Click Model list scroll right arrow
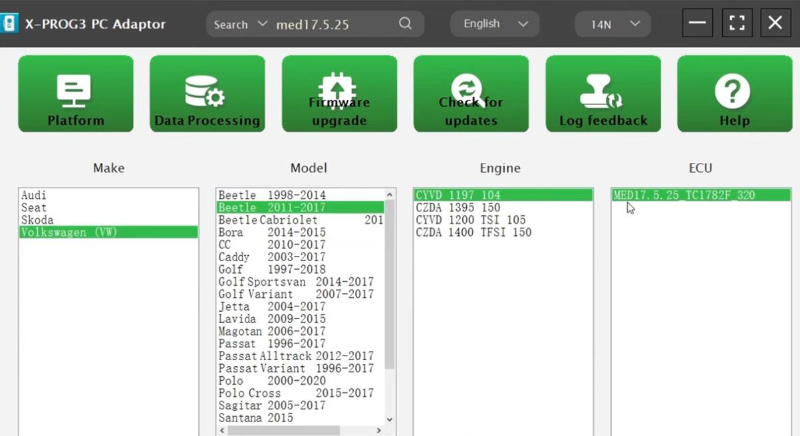 (x=379, y=430)
